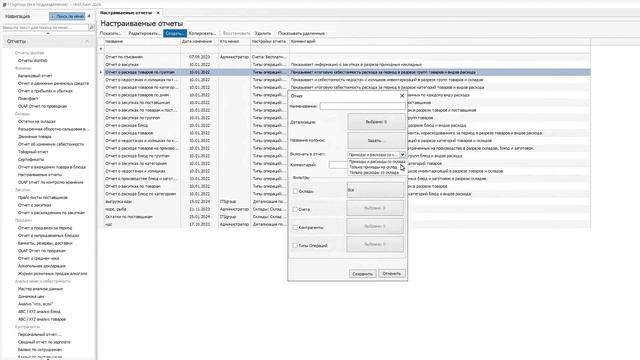
Task: Click the Комментарий column header
Action: (440, 41)
